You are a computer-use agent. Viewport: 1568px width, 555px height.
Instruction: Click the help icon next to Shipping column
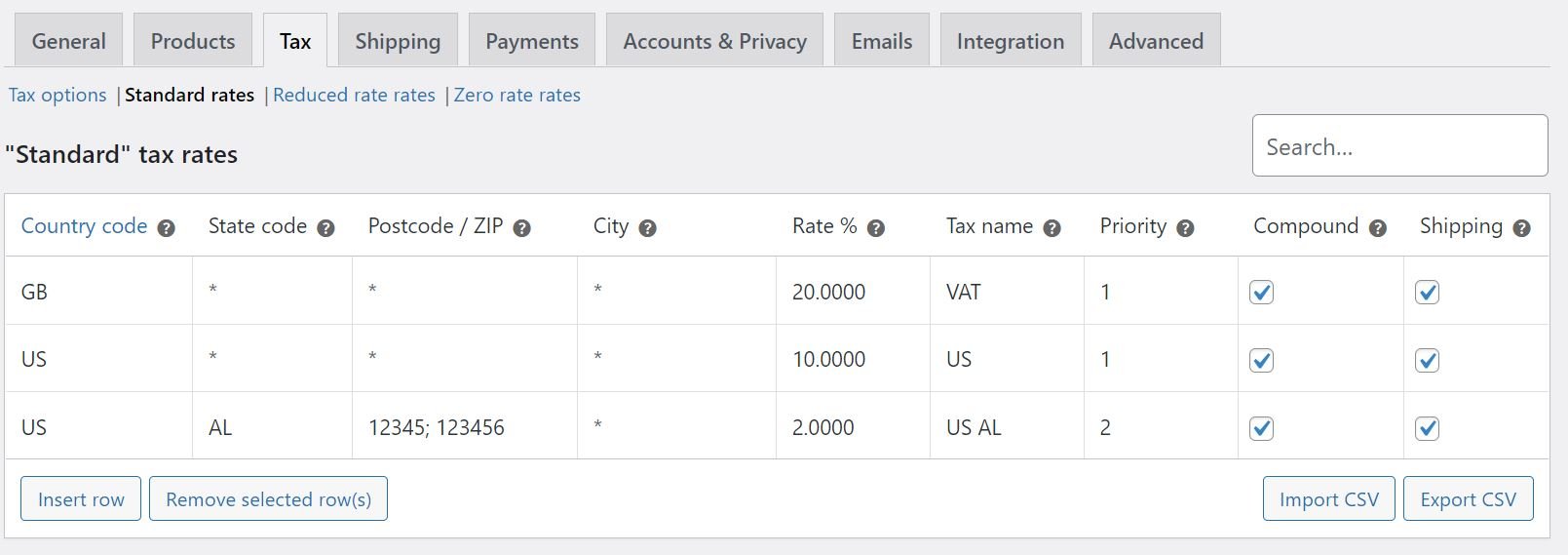click(1521, 228)
